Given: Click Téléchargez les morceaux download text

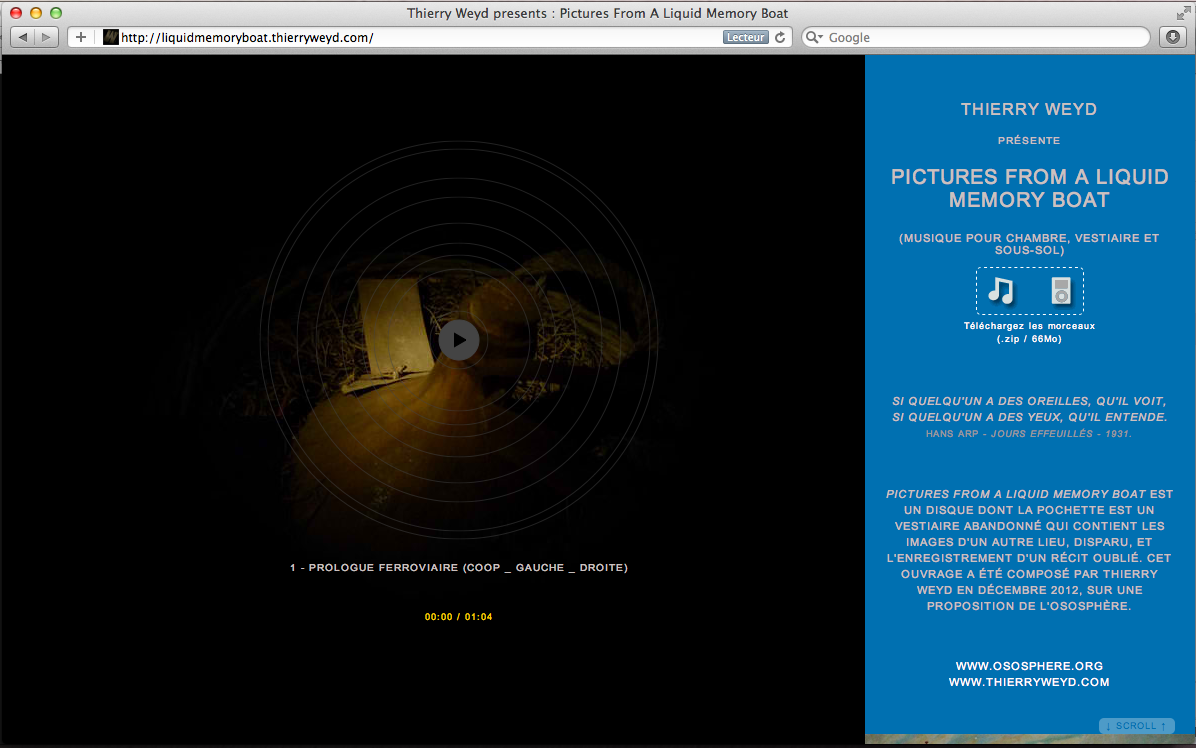Looking at the screenshot, I should 1029,326.
